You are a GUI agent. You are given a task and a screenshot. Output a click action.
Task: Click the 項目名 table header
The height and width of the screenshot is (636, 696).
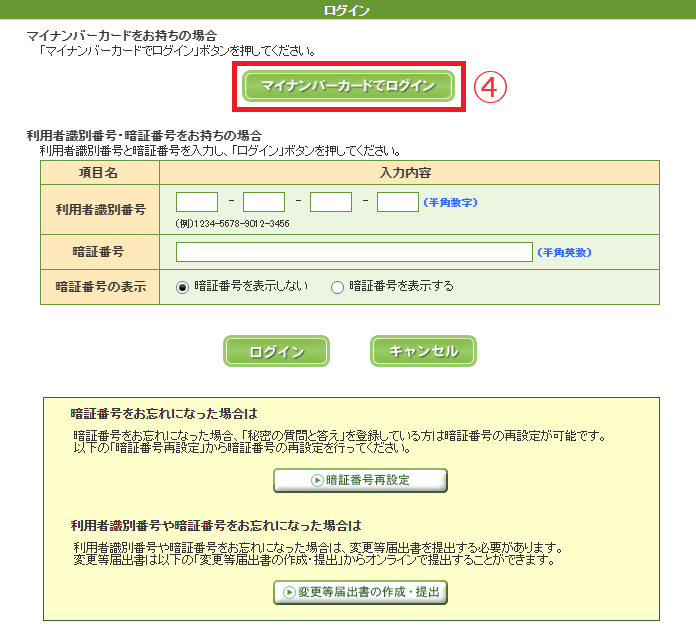tap(99, 173)
